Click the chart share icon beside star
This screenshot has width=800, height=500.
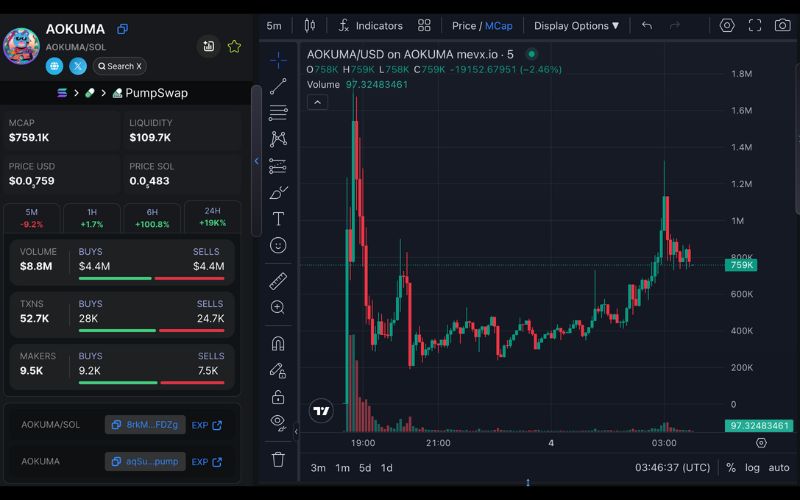pos(208,46)
